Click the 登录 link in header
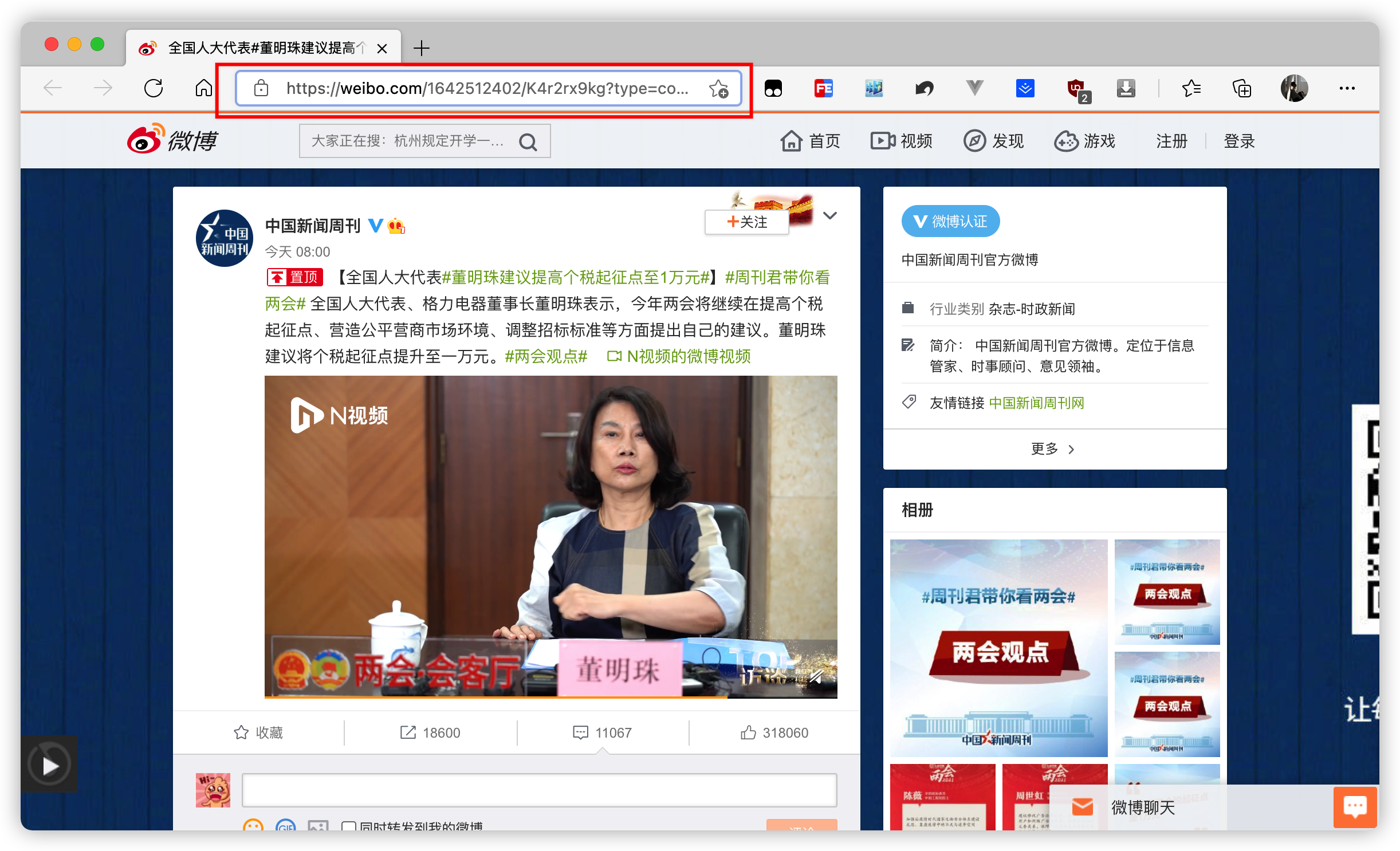Viewport: 1400px width, 851px height. [1239, 141]
